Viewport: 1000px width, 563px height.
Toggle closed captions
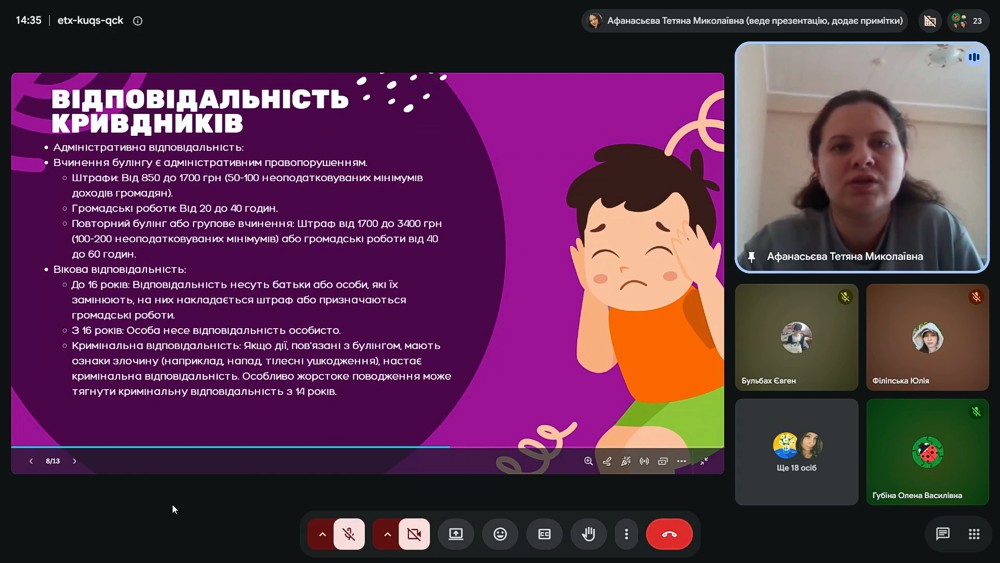point(544,534)
